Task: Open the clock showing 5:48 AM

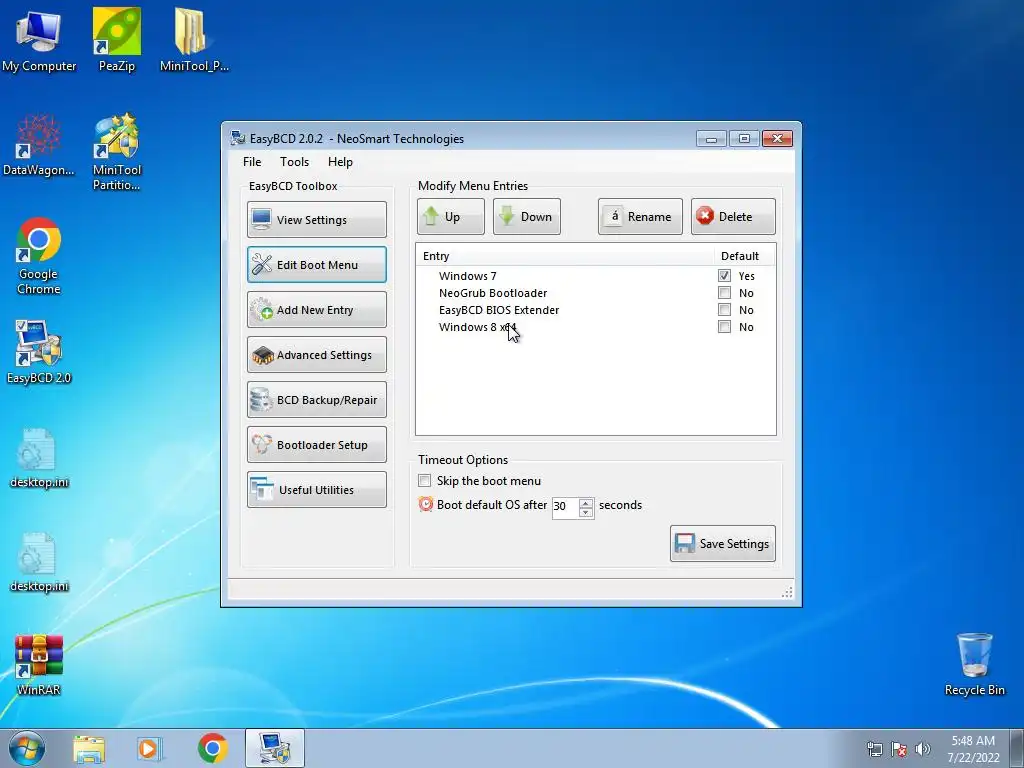Action: [x=973, y=748]
